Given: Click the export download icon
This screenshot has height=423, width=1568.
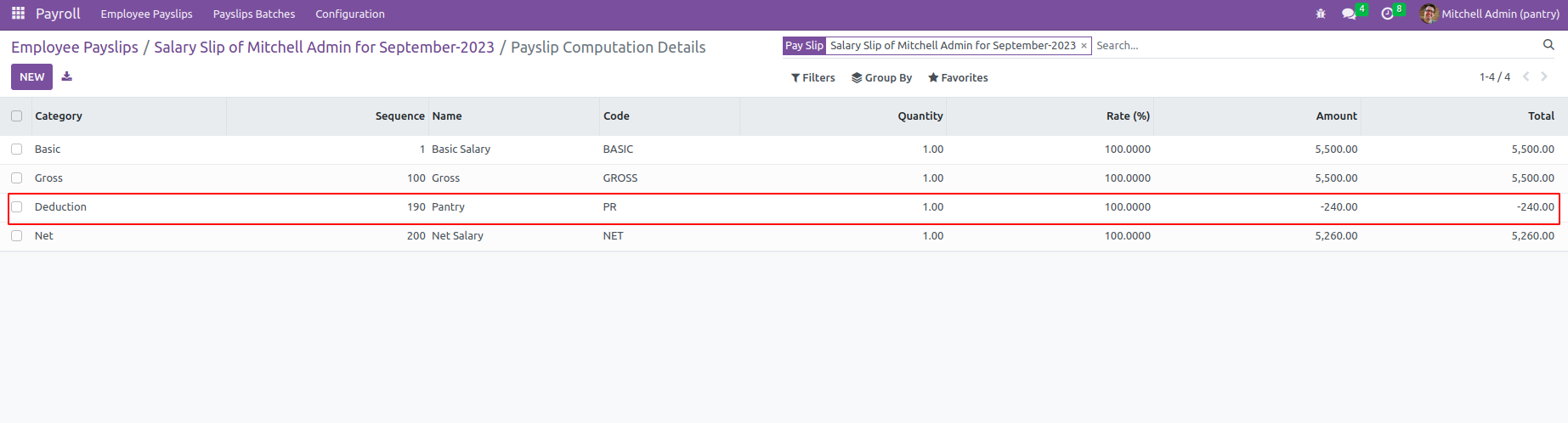Looking at the screenshot, I should [67, 76].
